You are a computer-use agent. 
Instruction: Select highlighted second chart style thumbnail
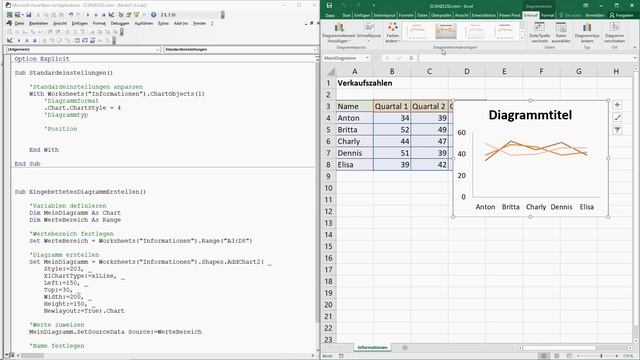click(x=446, y=31)
